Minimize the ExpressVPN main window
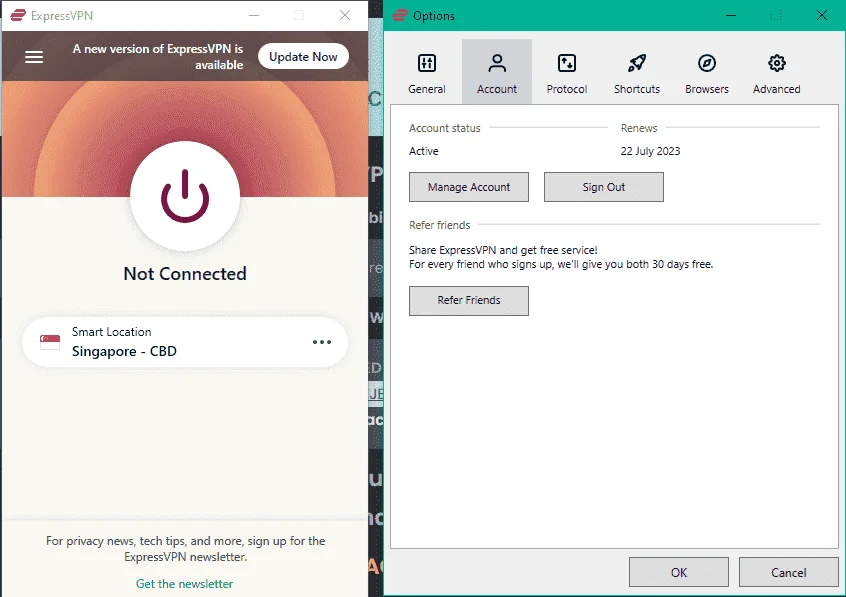This screenshot has width=846, height=597. tap(254, 15)
